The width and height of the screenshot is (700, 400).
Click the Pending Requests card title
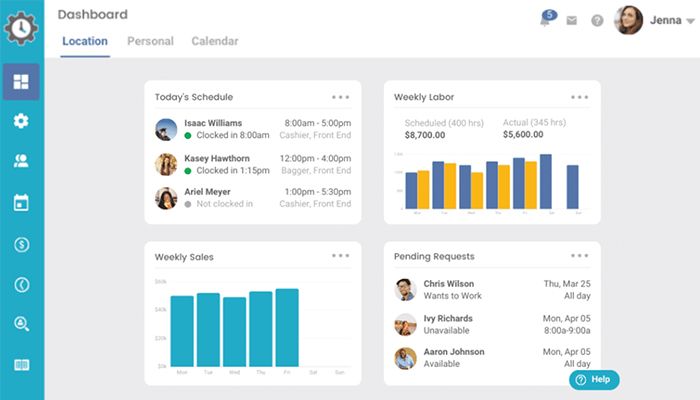(434, 256)
